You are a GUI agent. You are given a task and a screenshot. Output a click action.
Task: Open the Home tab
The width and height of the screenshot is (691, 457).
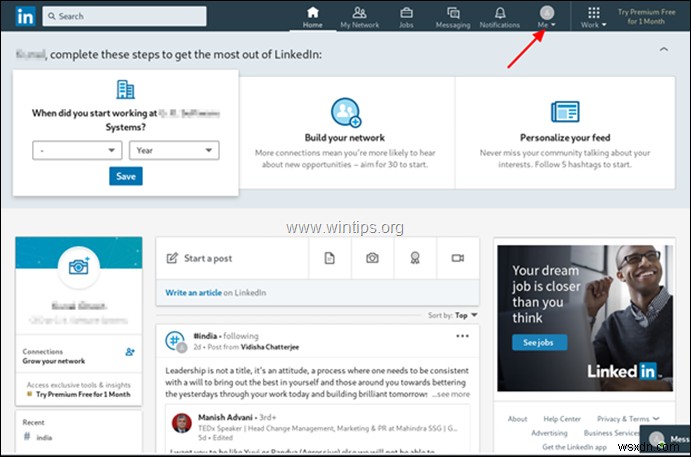tap(312, 17)
